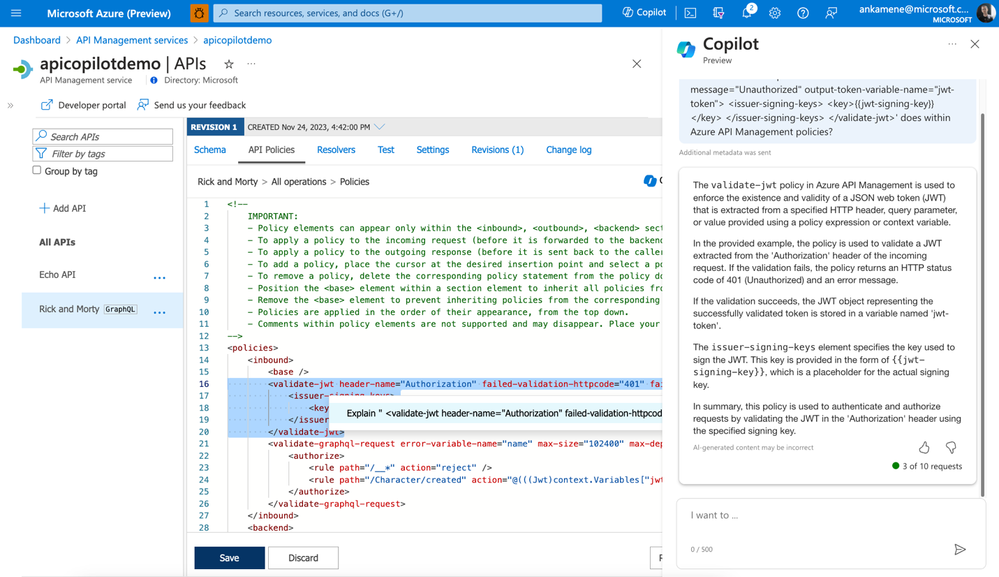Expand the Revision 1 dropdown chevron
Viewport: 999px width, 577px height.
[380, 127]
